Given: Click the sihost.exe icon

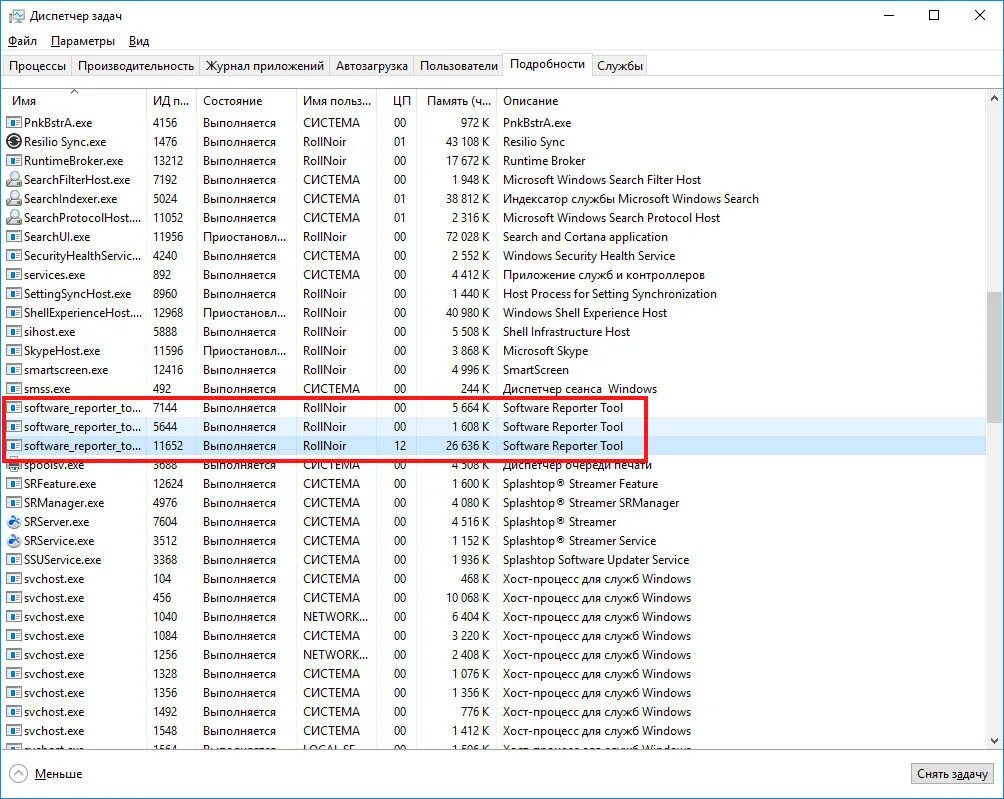Looking at the screenshot, I should pyautogui.click(x=13, y=332).
